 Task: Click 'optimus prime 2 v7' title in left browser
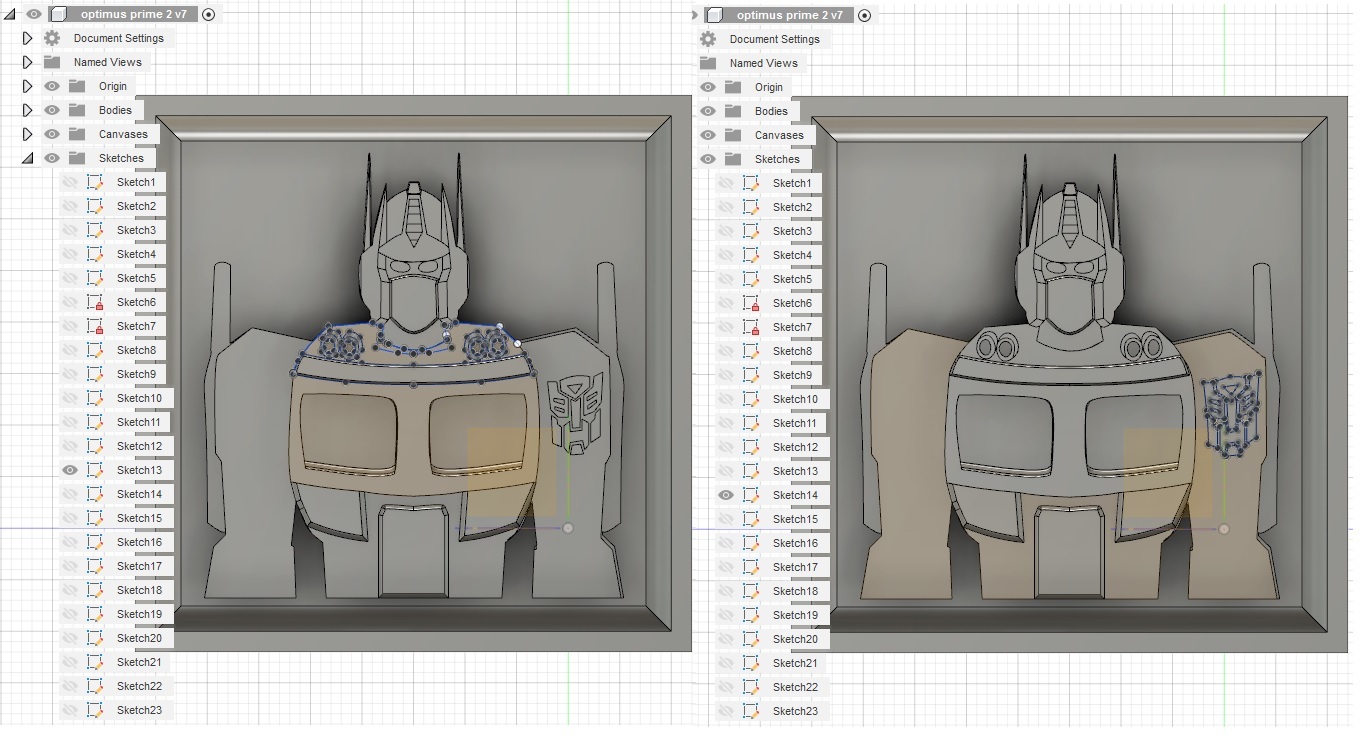(x=133, y=15)
